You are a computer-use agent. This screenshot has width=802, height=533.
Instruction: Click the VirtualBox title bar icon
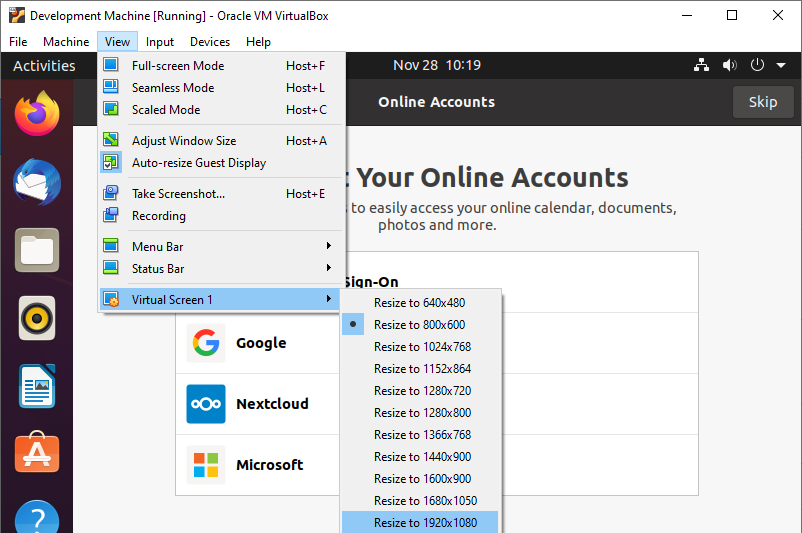pos(17,15)
